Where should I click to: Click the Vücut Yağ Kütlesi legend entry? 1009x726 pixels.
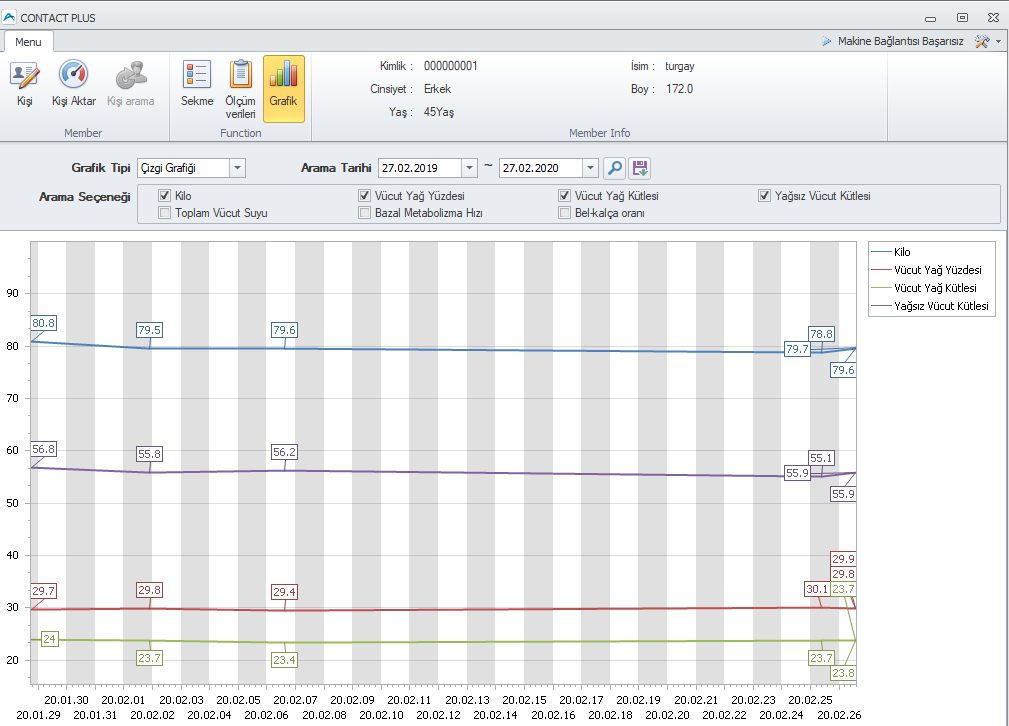coord(923,288)
